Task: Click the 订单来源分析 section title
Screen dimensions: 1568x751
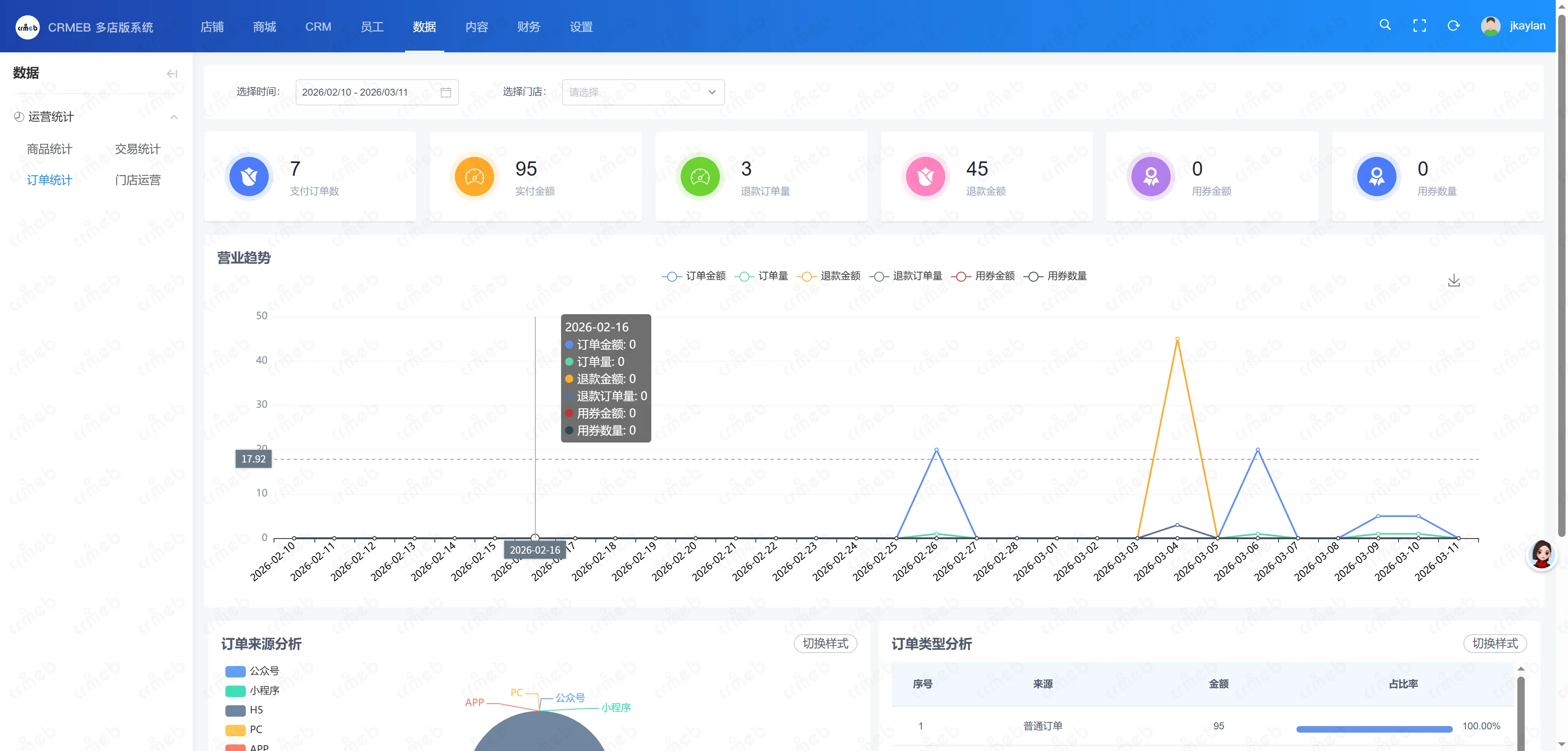Action: 261,644
